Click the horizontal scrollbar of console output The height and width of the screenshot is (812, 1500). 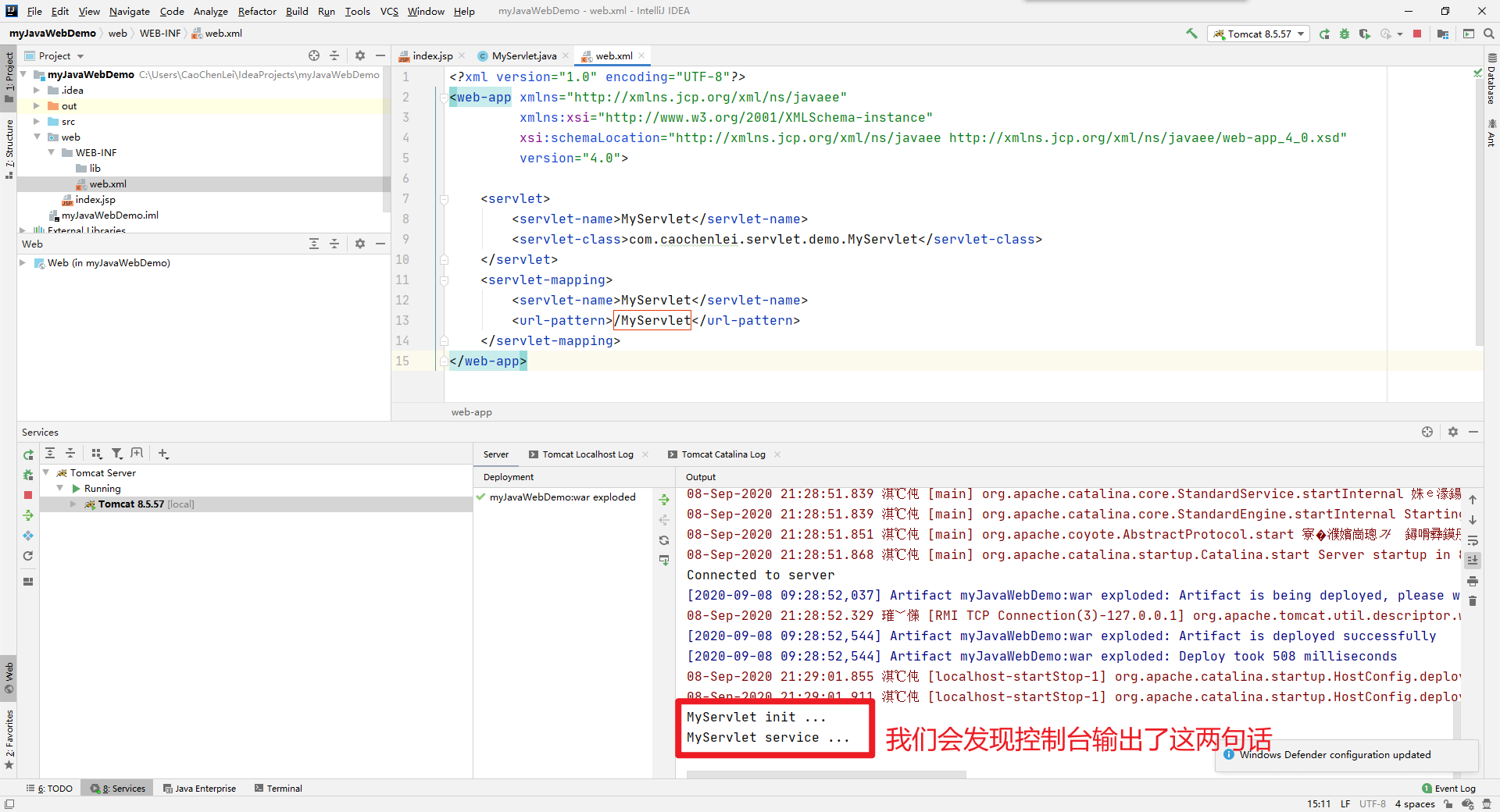tap(826, 775)
